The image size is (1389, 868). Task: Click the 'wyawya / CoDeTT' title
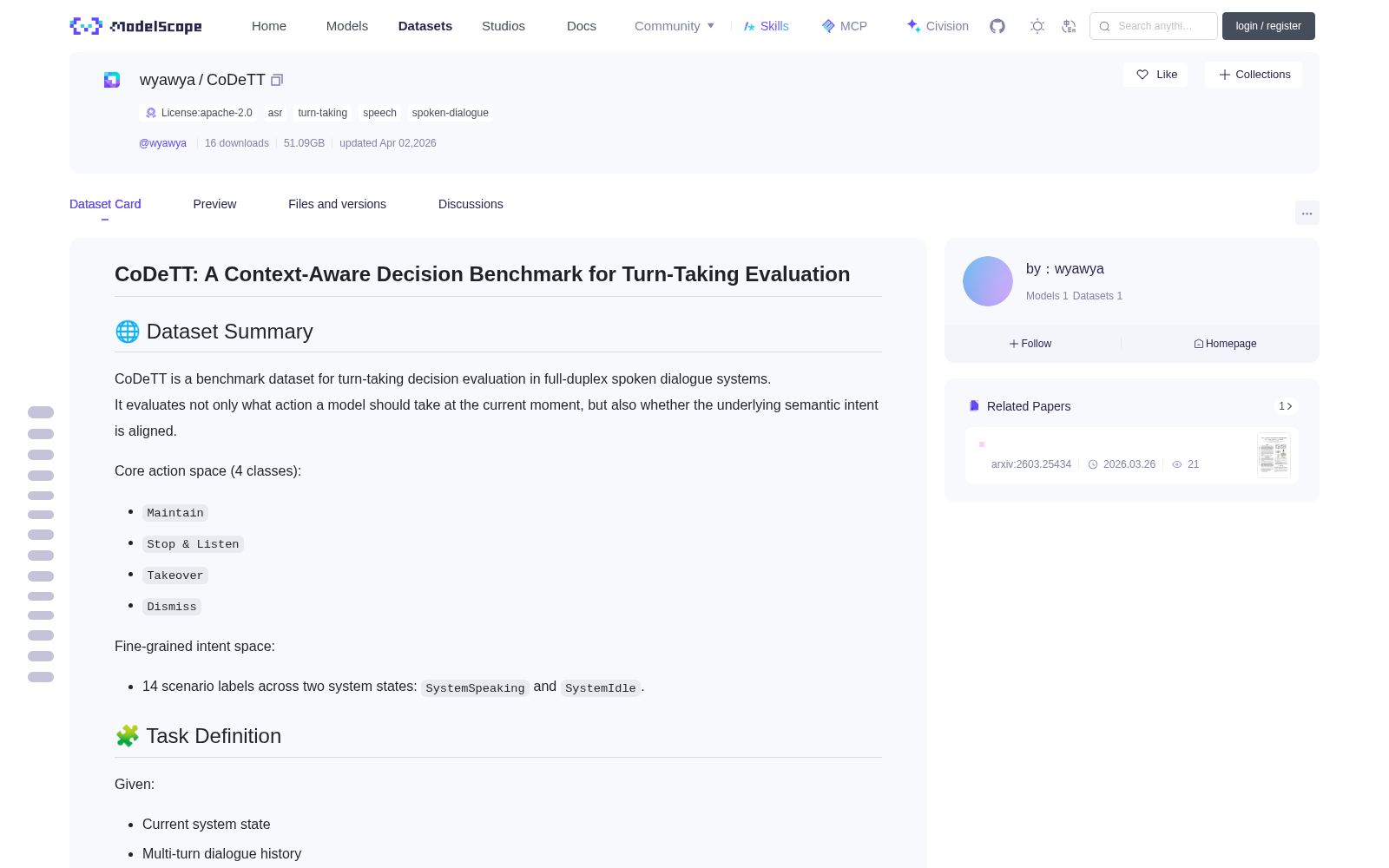click(202, 80)
